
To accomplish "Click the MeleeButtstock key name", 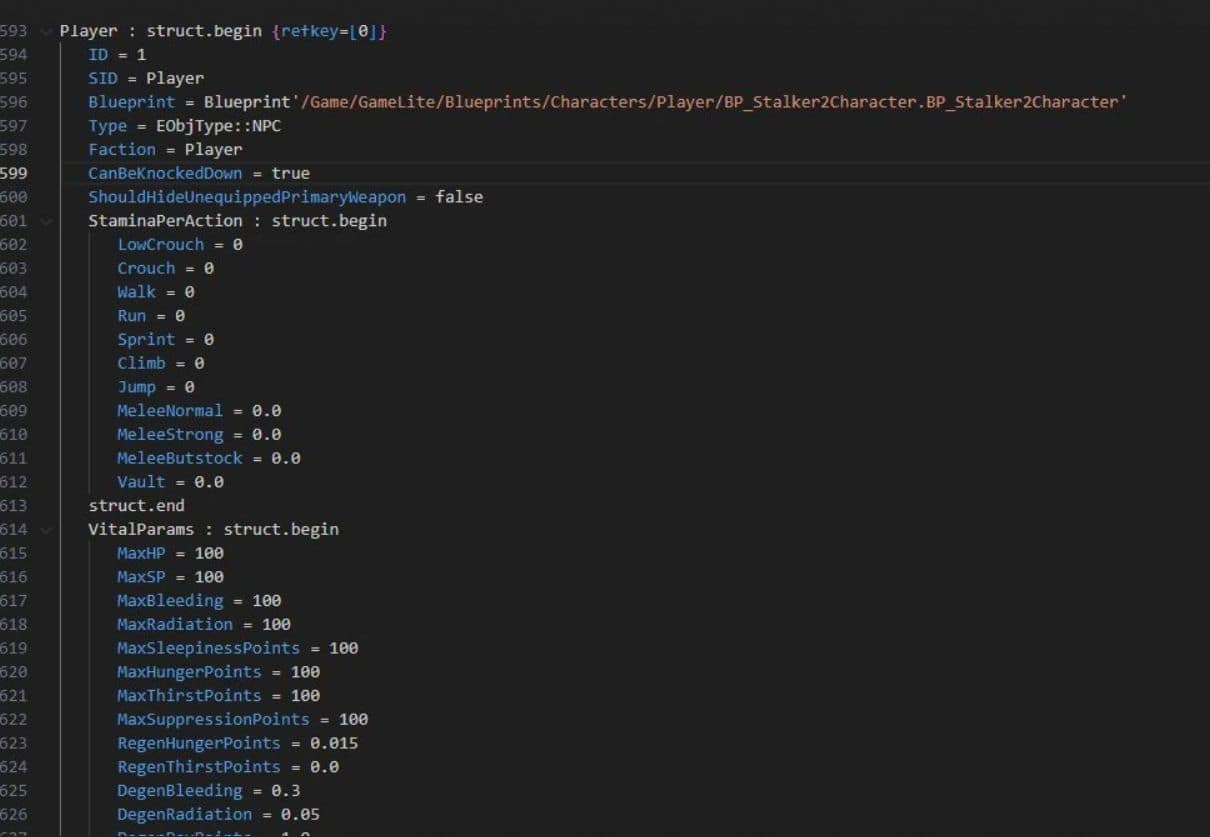I will pos(179,458).
